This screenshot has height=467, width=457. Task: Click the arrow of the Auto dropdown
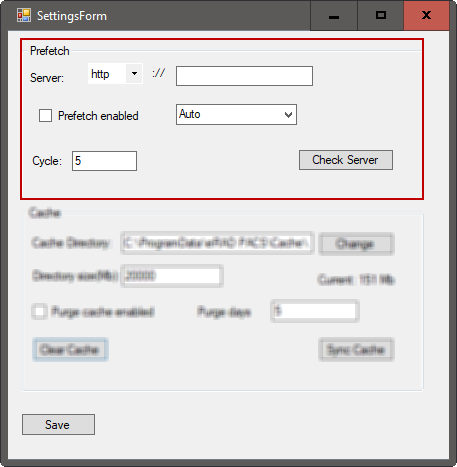[288, 115]
